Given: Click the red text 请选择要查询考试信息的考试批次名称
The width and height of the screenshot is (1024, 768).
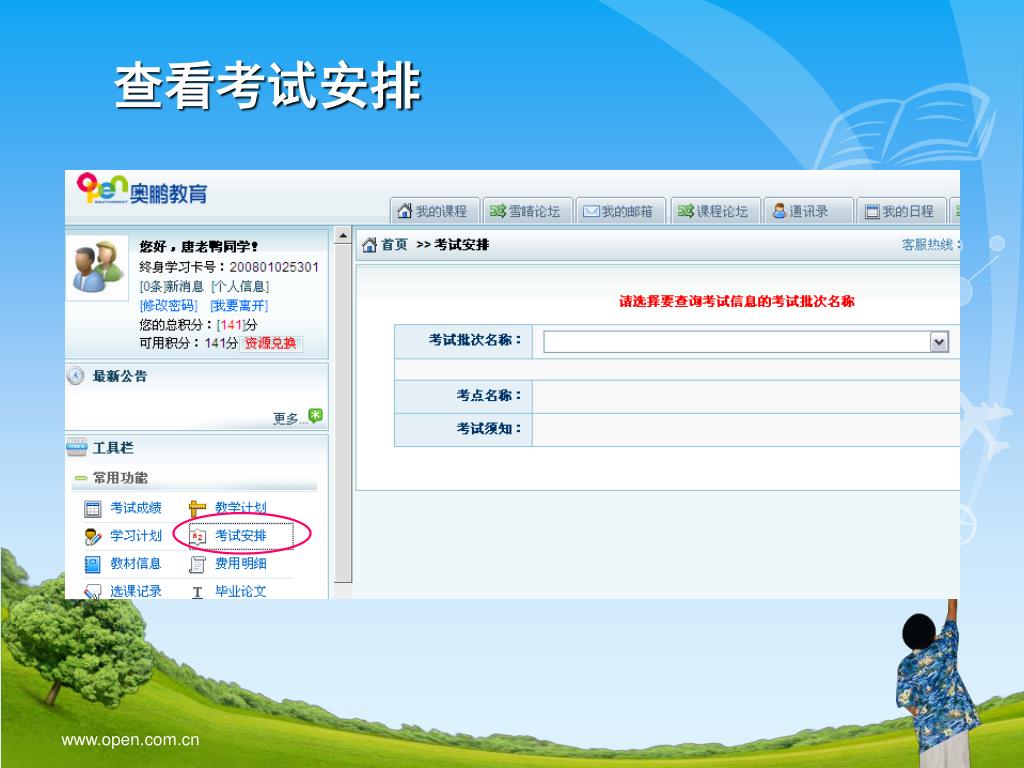Looking at the screenshot, I should (737, 301).
